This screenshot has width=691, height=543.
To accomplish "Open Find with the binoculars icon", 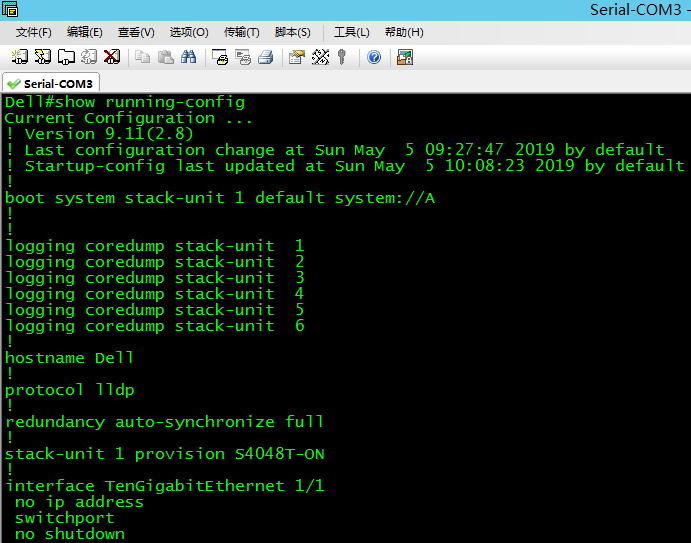I will pyautogui.click(x=188, y=57).
